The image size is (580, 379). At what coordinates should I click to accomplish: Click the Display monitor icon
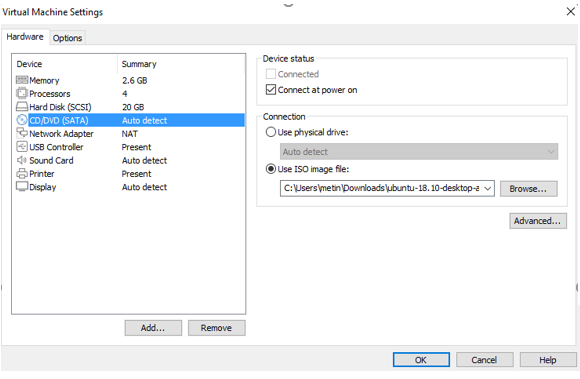click(x=22, y=186)
